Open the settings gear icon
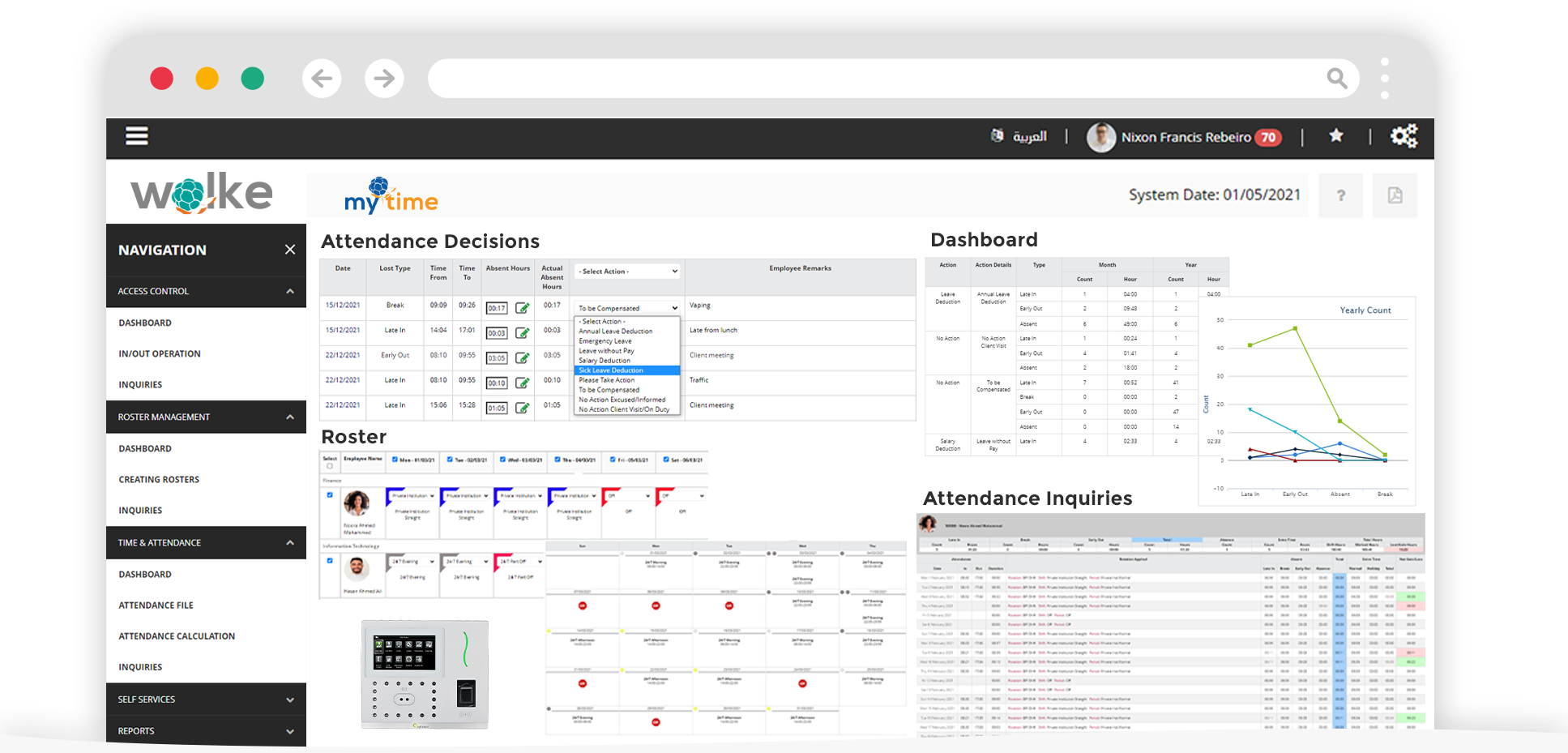This screenshot has height=753, width=1568. pyautogui.click(x=1404, y=136)
